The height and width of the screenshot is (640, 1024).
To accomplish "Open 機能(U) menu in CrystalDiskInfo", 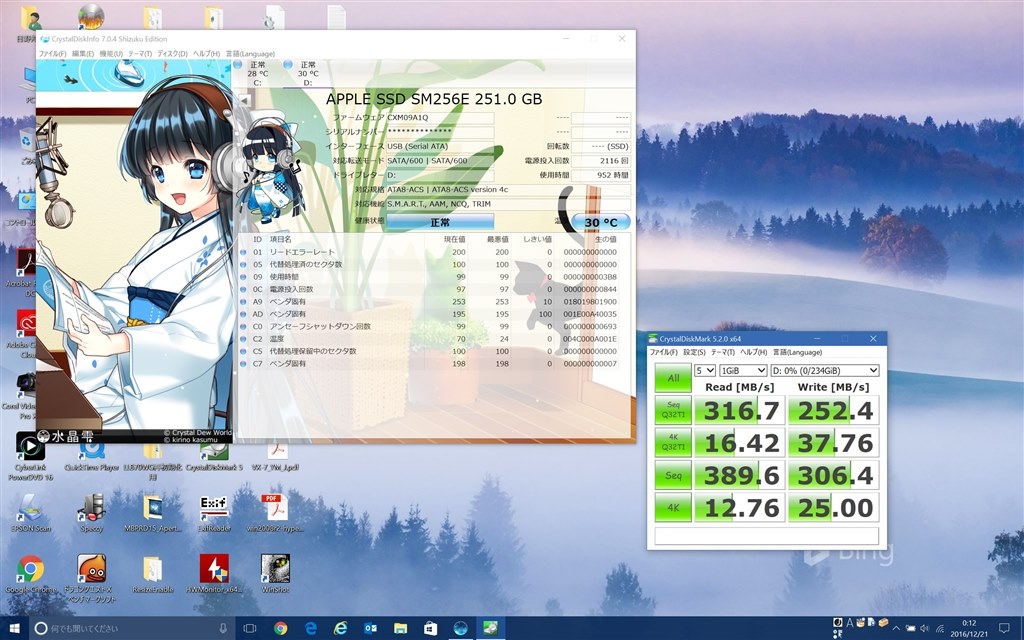I will (110, 54).
